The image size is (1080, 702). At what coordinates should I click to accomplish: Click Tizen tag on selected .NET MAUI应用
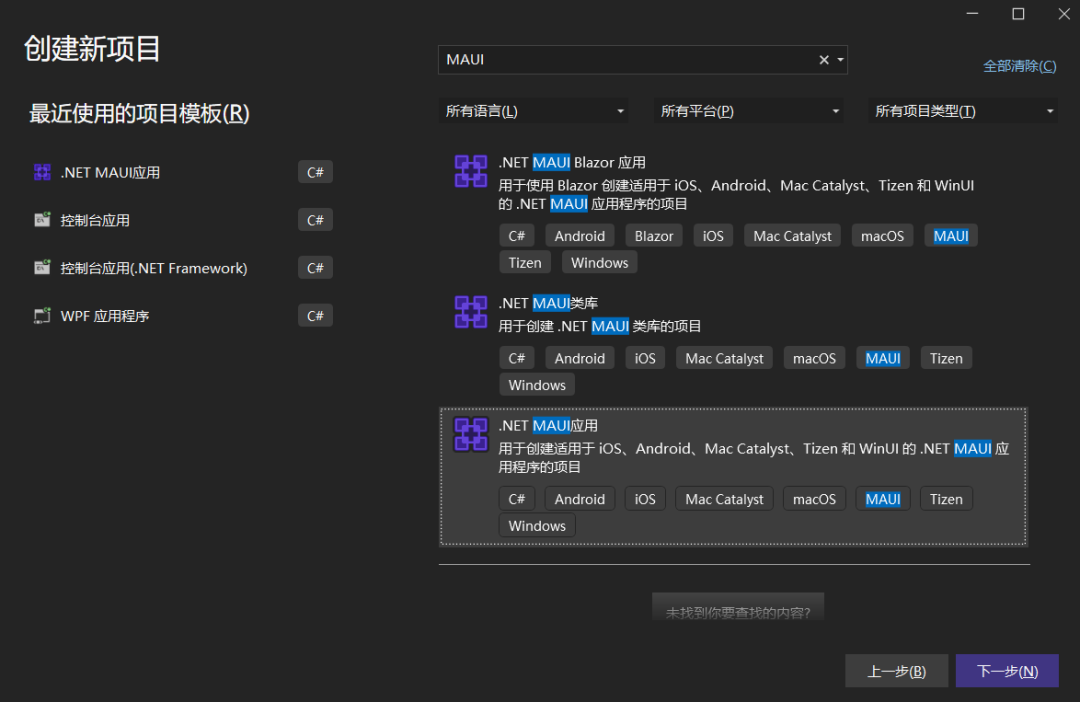(x=946, y=499)
